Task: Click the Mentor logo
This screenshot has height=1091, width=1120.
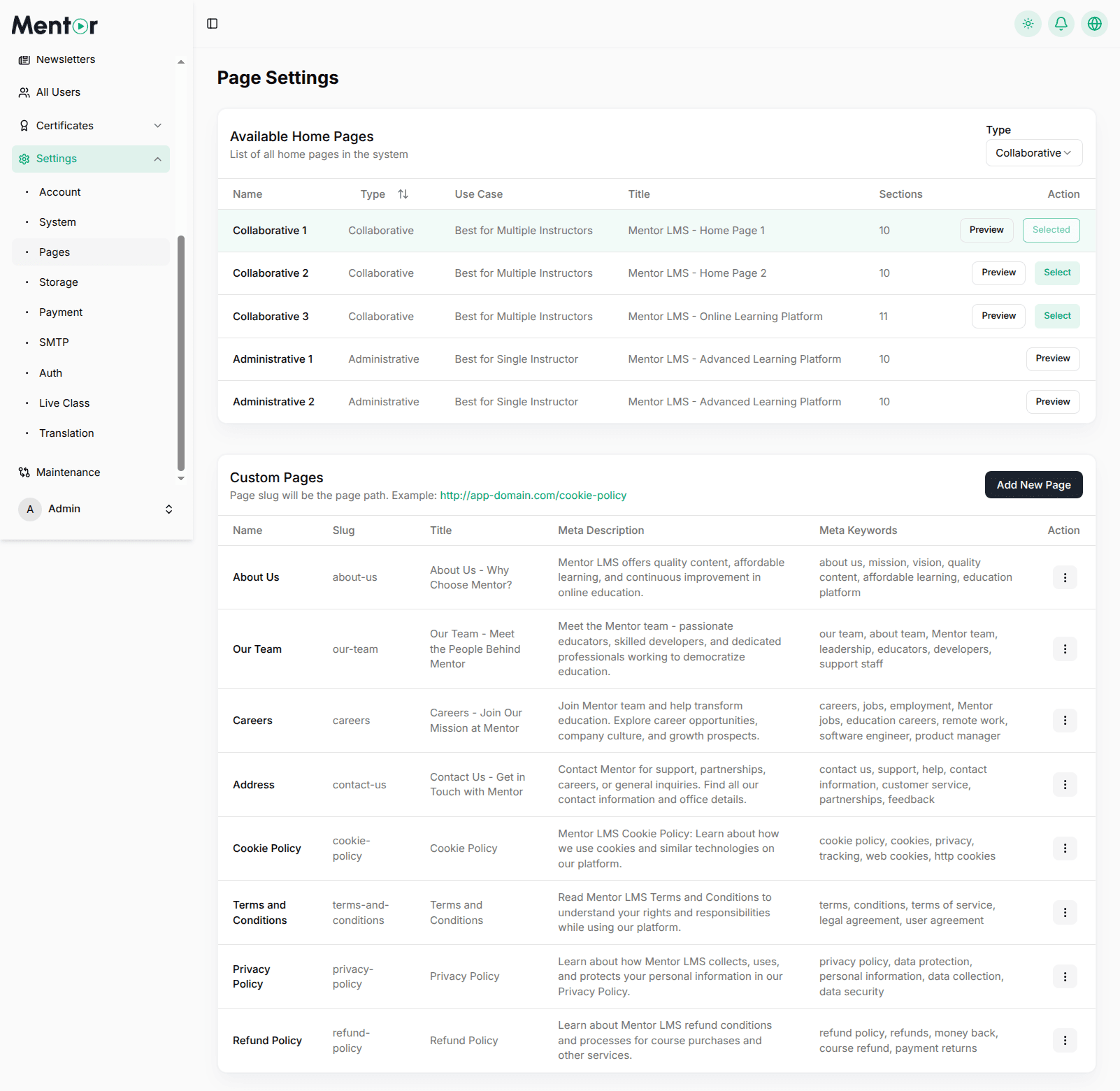Action: [54, 24]
